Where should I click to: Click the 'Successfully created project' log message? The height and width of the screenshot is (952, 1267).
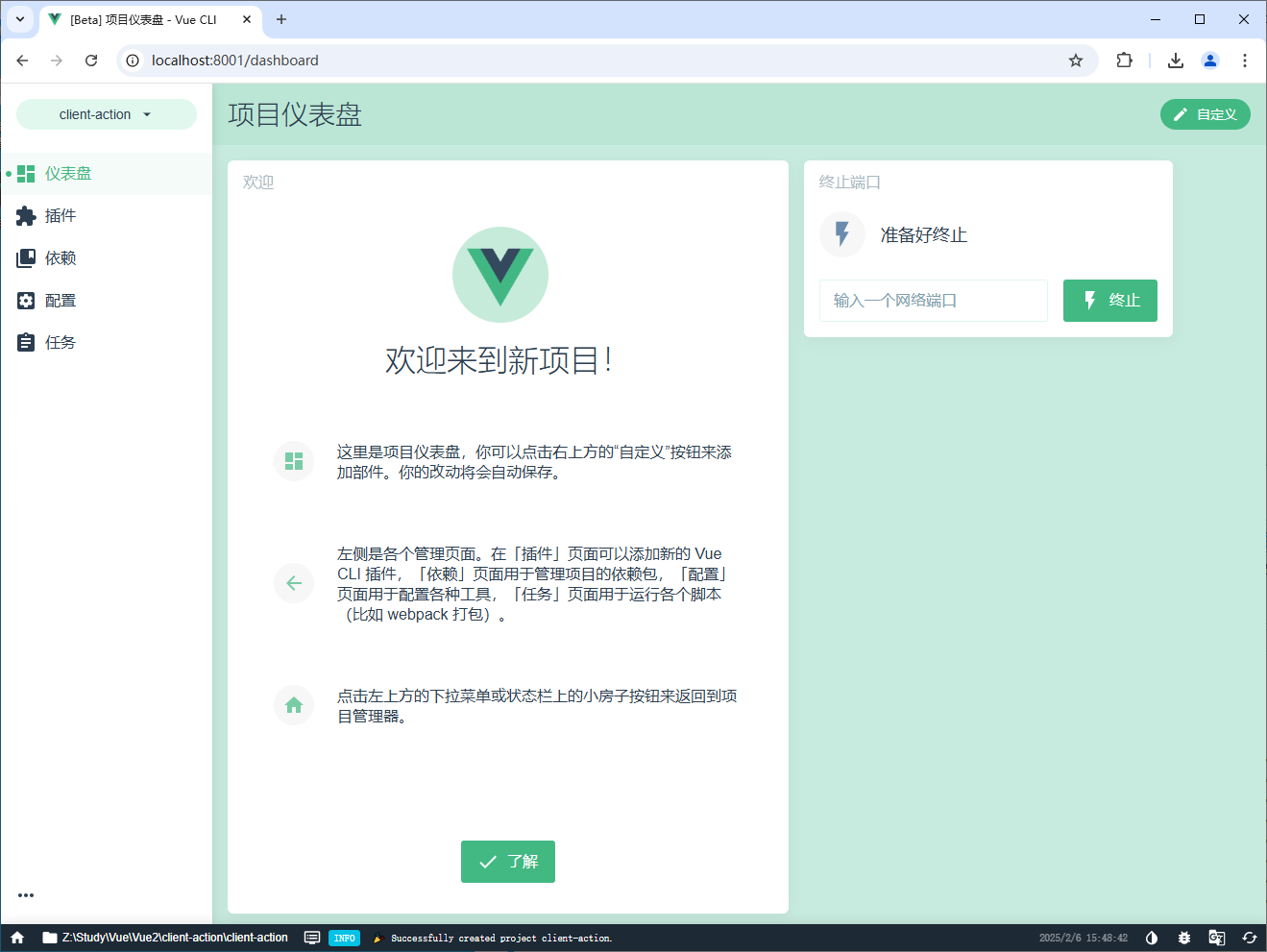[x=501, y=939]
